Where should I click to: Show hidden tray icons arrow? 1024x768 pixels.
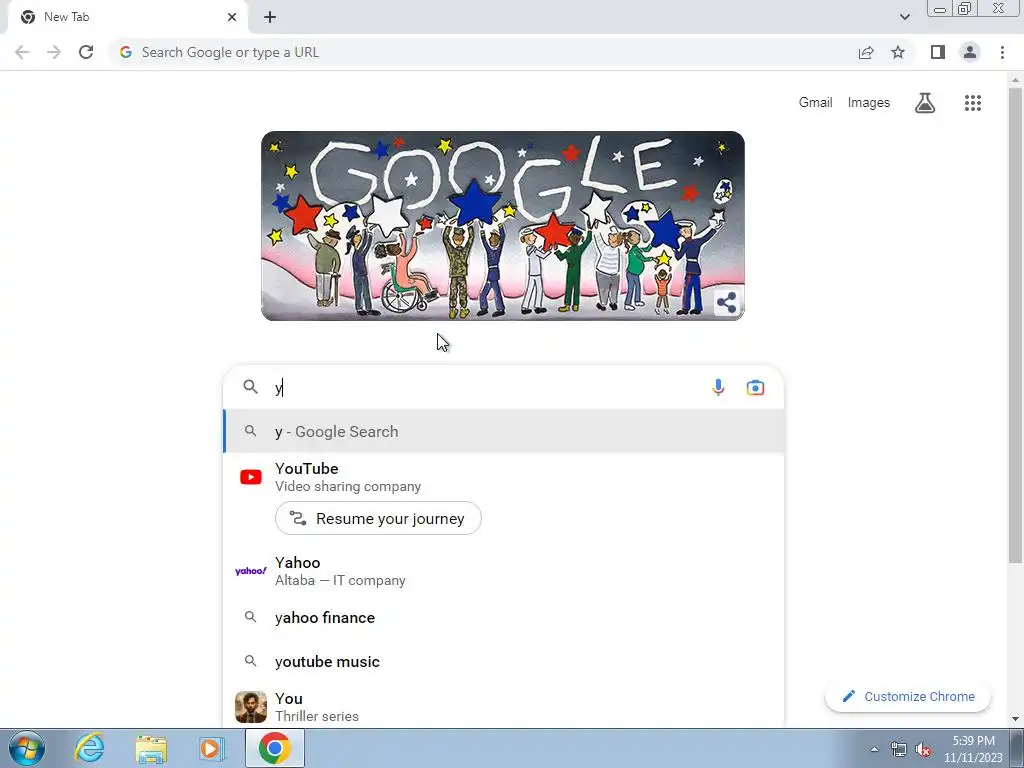pos(874,749)
